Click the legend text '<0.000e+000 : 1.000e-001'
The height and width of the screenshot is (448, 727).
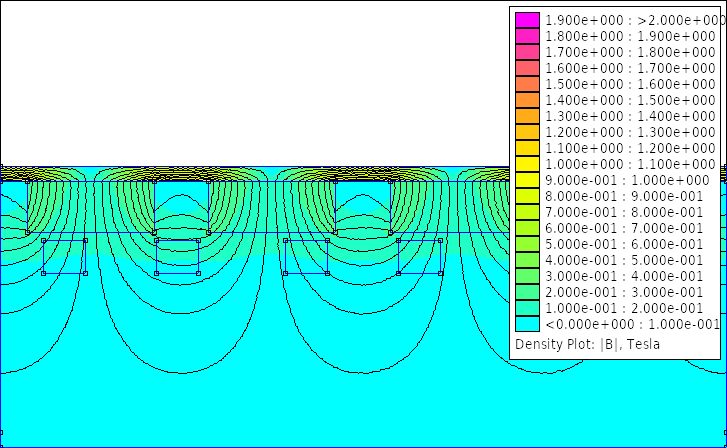pyautogui.click(x=632, y=324)
